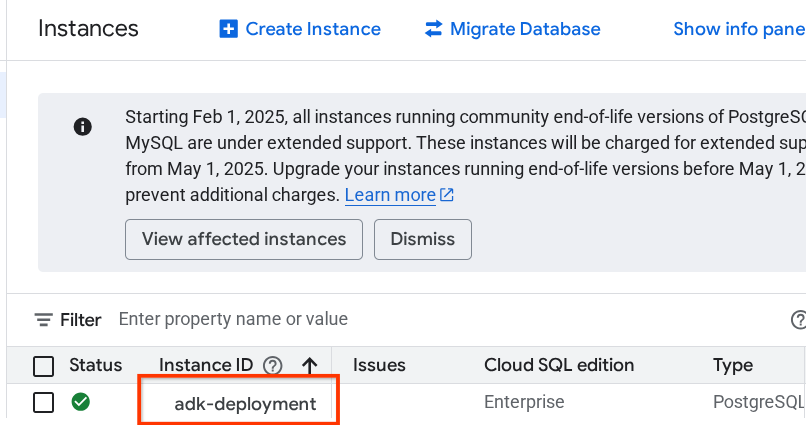Toggle the sort arrow on Instance ID column
The height and width of the screenshot is (425, 806).
[x=309, y=366]
